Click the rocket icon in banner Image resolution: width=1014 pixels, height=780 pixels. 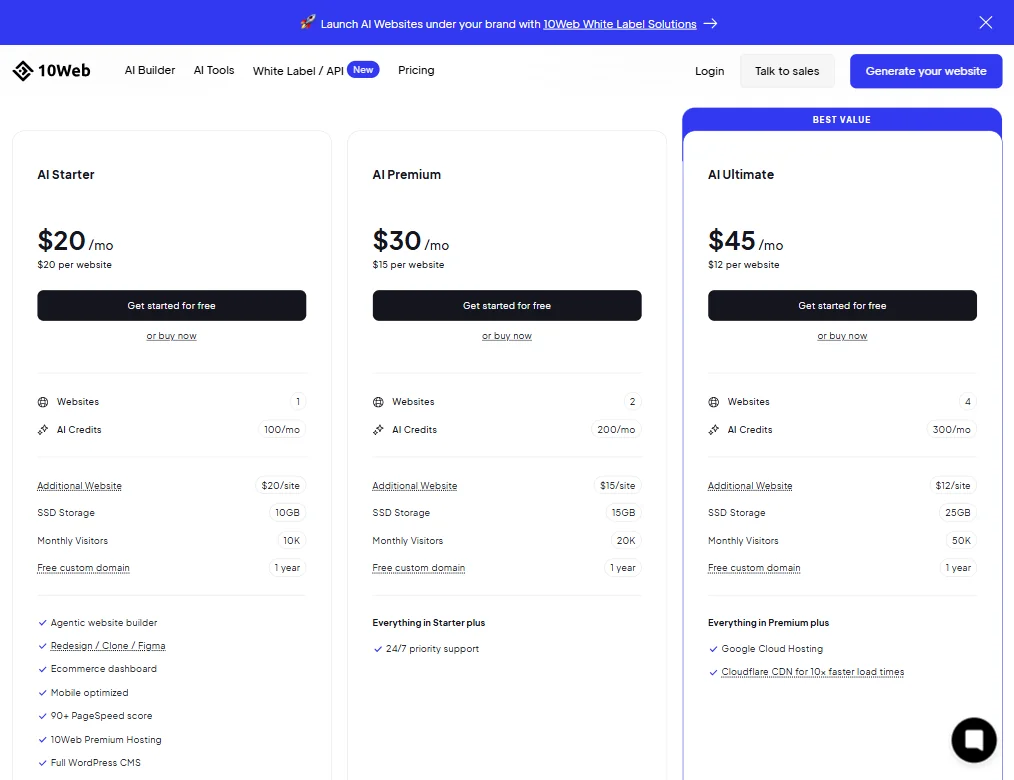coord(308,23)
